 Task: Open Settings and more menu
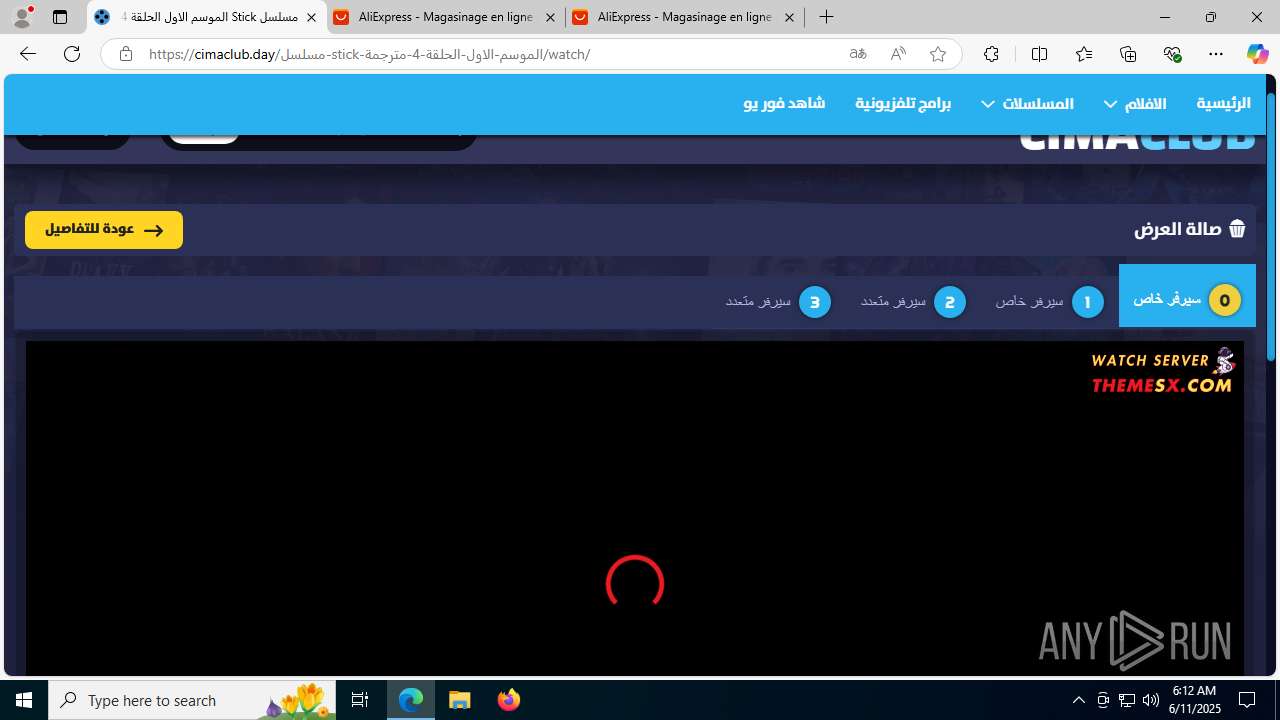point(1216,54)
